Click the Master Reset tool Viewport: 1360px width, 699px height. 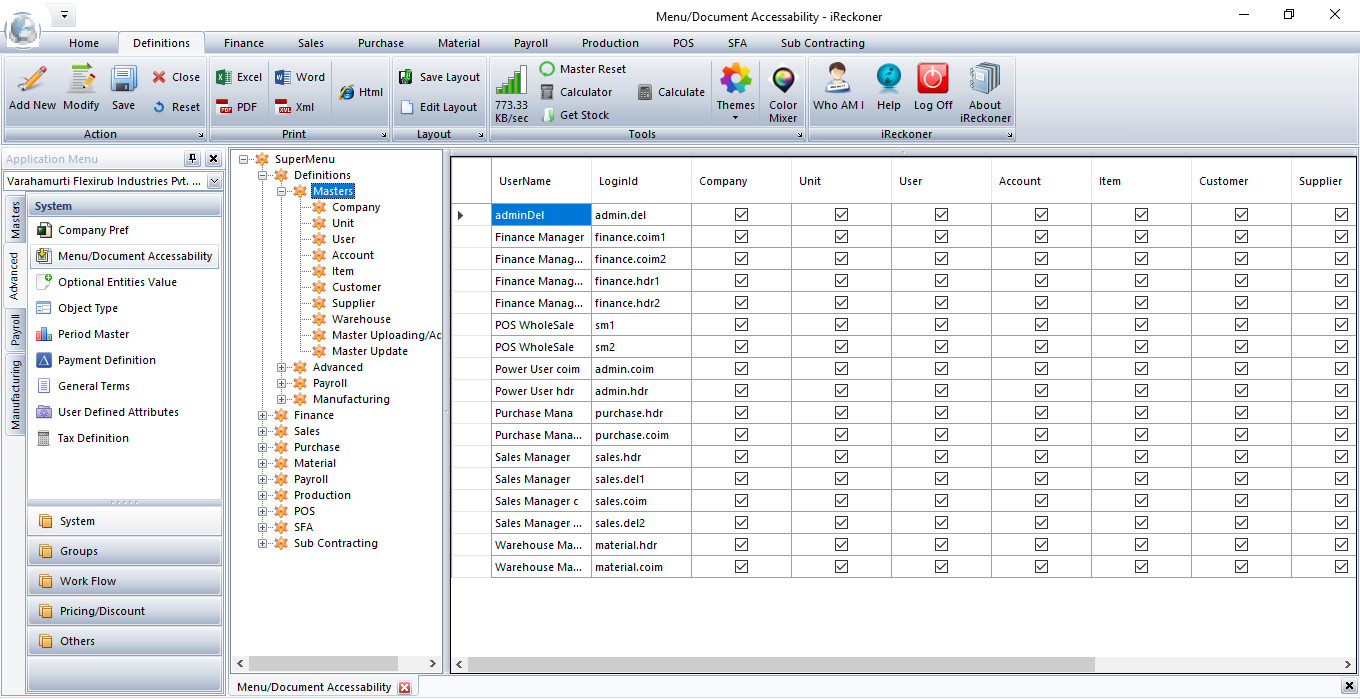coord(583,69)
